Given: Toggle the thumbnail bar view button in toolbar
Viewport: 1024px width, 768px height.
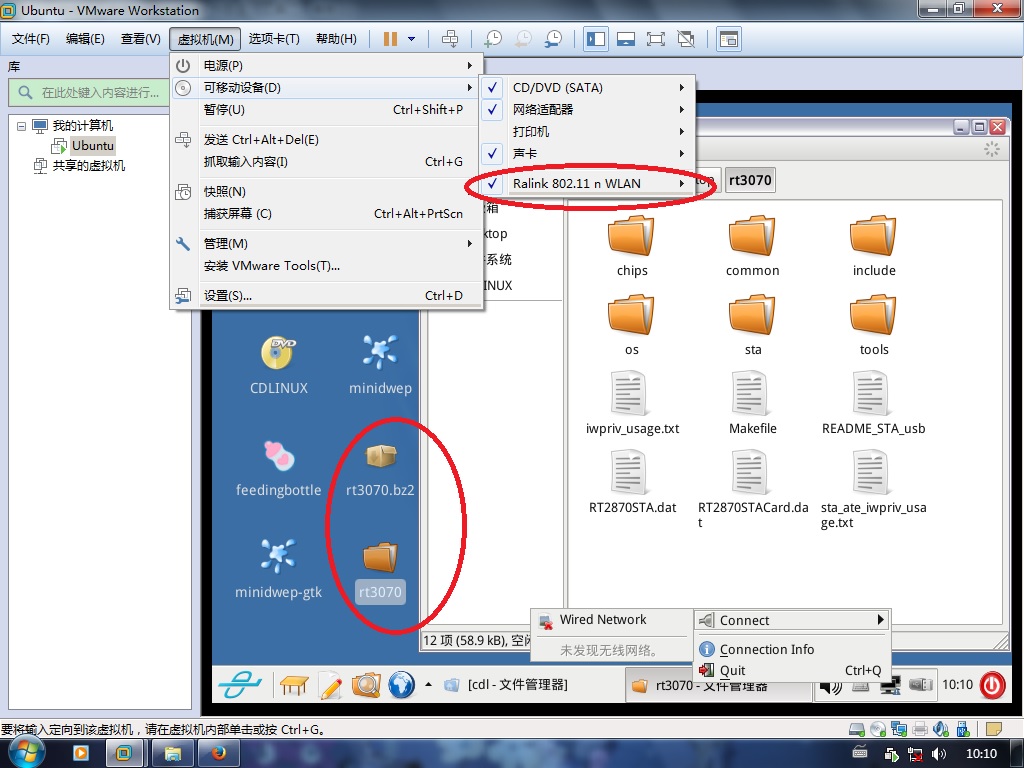Looking at the screenshot, I should (626, 39).
